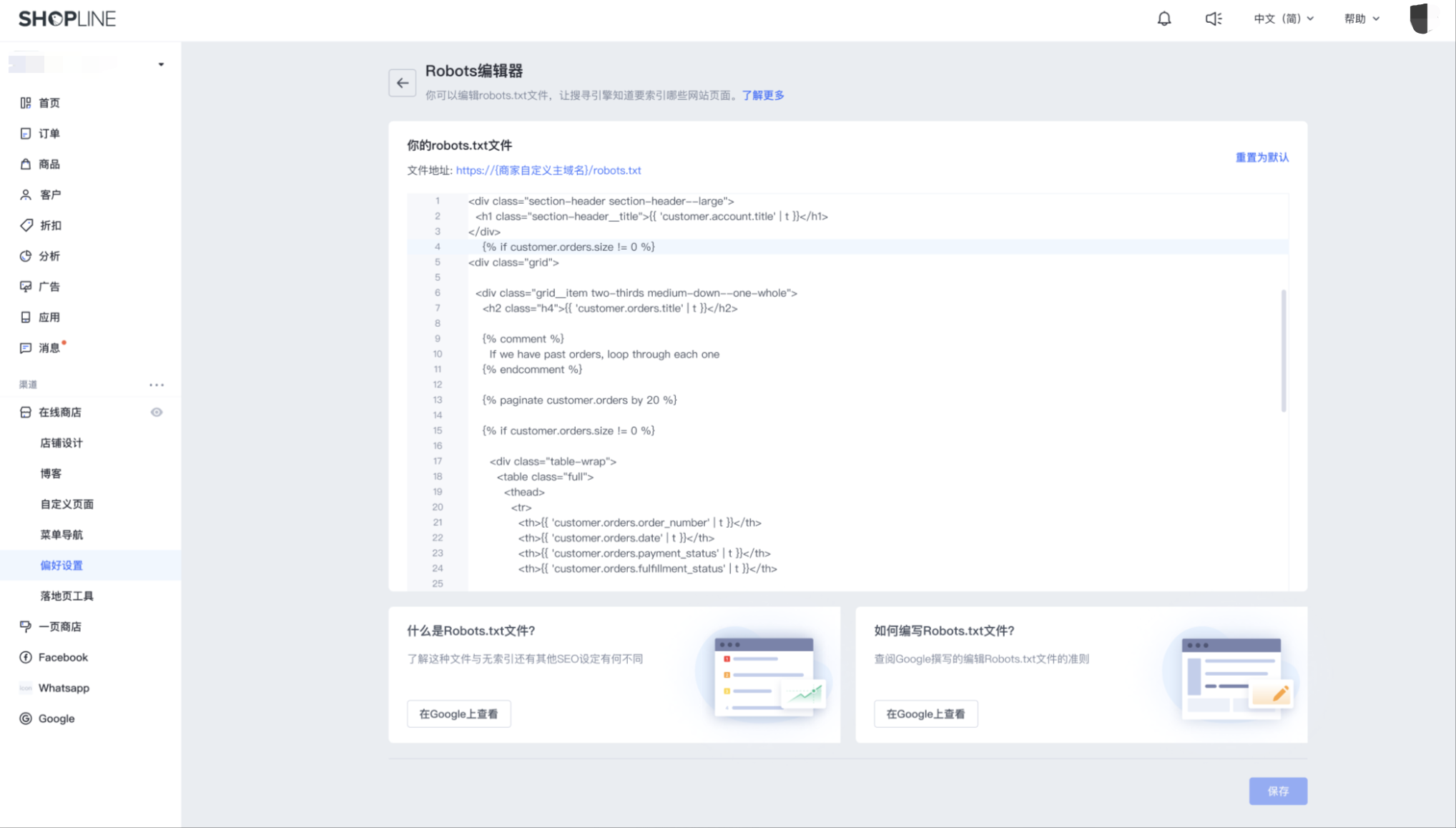The height and width of the screenshot is (828, 1456).
Task: Expand the store switcher dropdown arrow
Action: 161,64
